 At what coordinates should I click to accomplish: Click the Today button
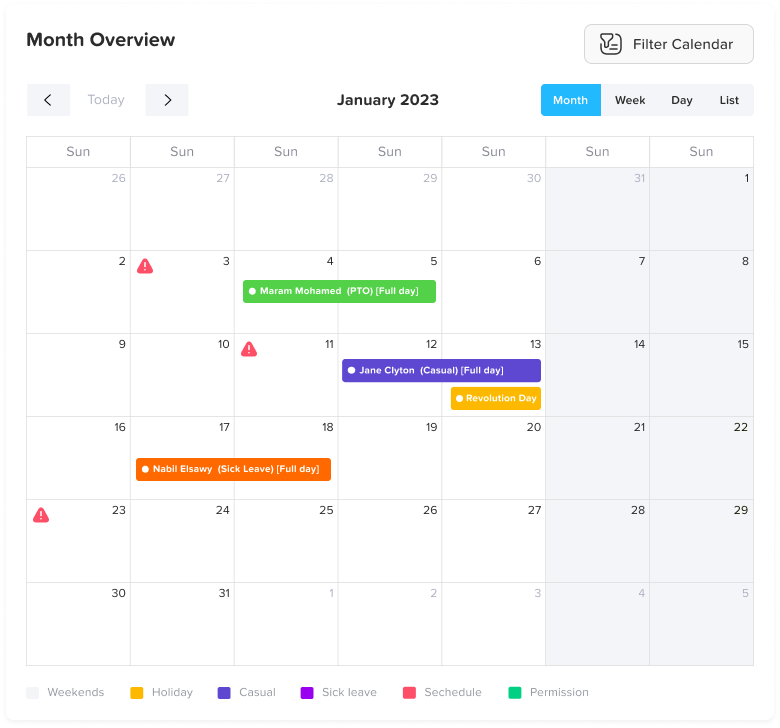pos(106,100)
